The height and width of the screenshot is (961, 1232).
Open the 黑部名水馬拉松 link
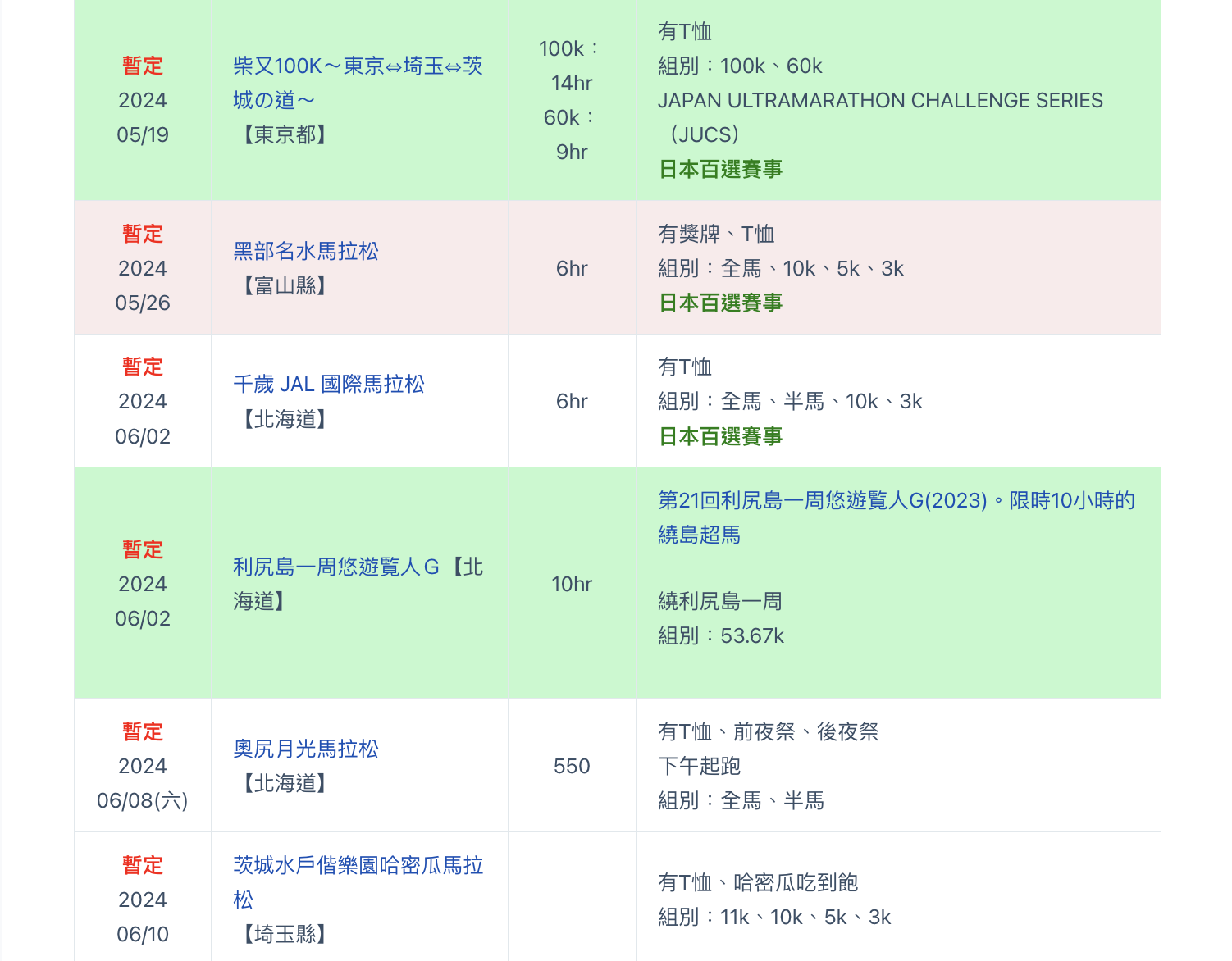(306, 251)
